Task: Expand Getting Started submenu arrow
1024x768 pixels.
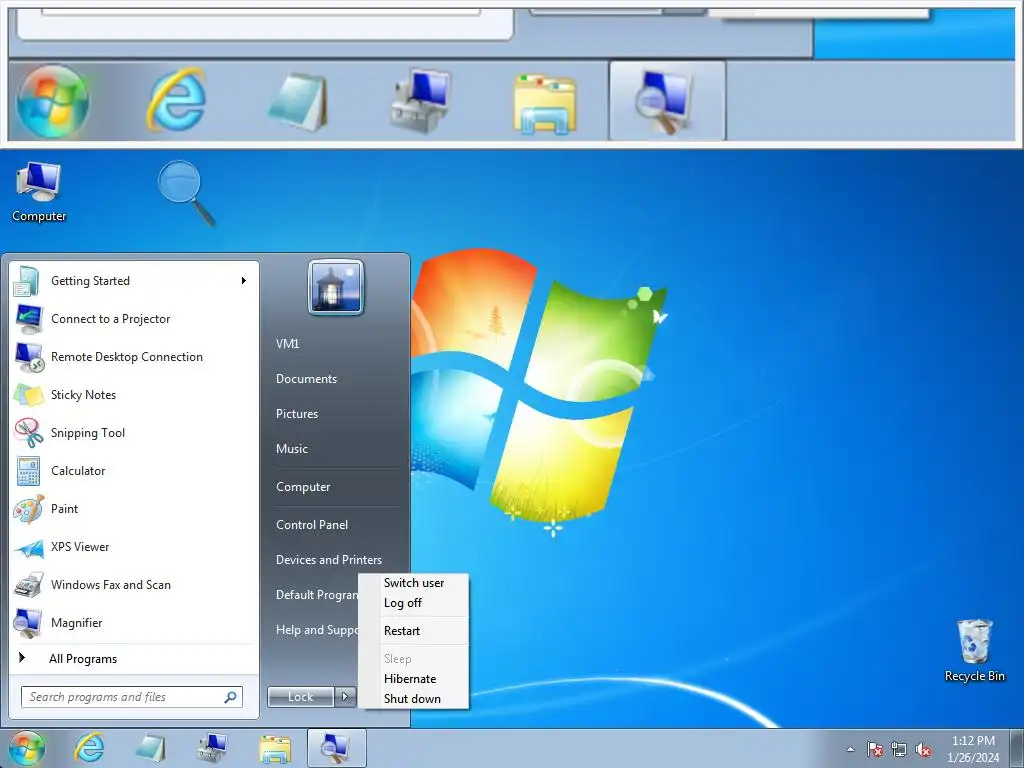Action: 244,281
